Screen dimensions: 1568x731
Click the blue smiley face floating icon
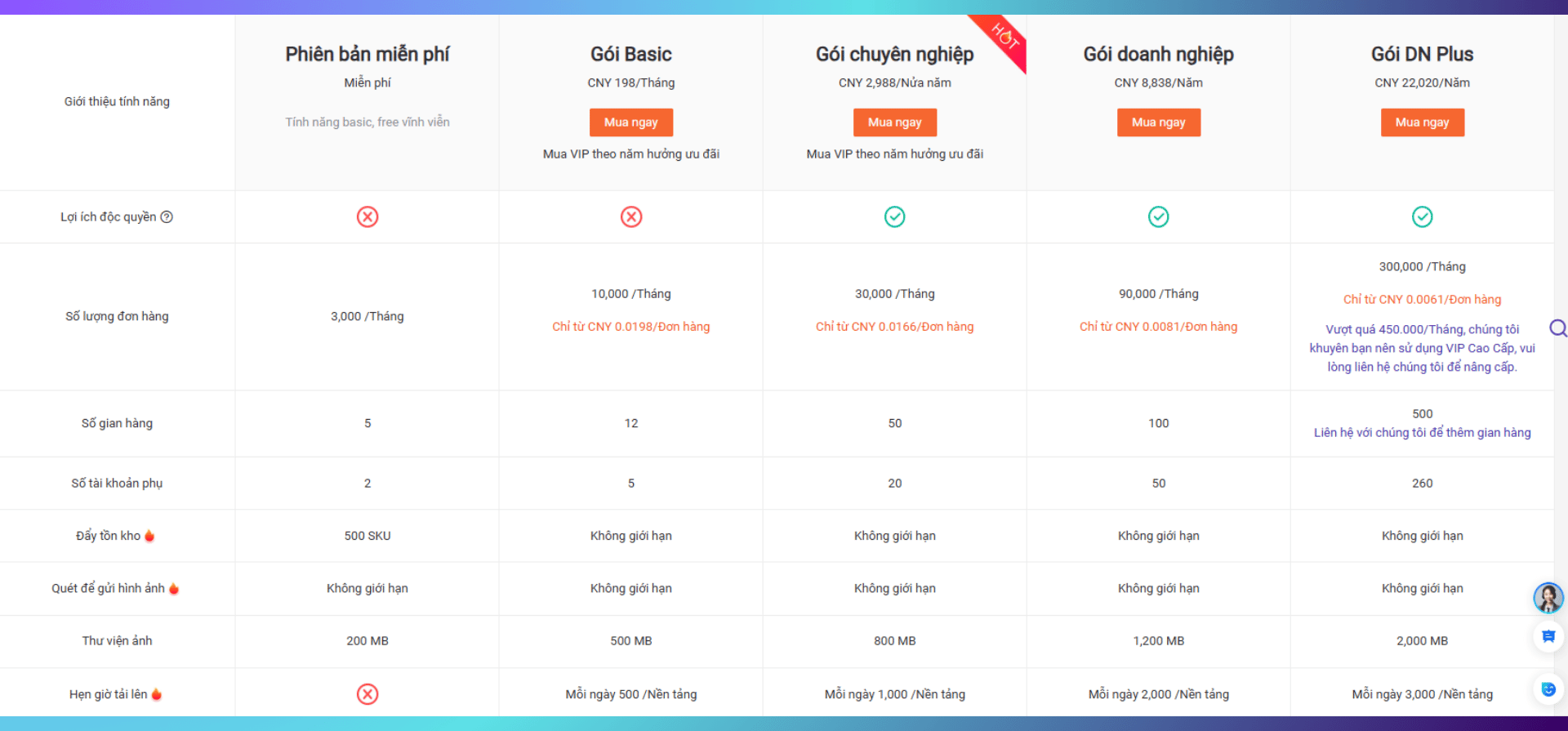[1548, 689]
